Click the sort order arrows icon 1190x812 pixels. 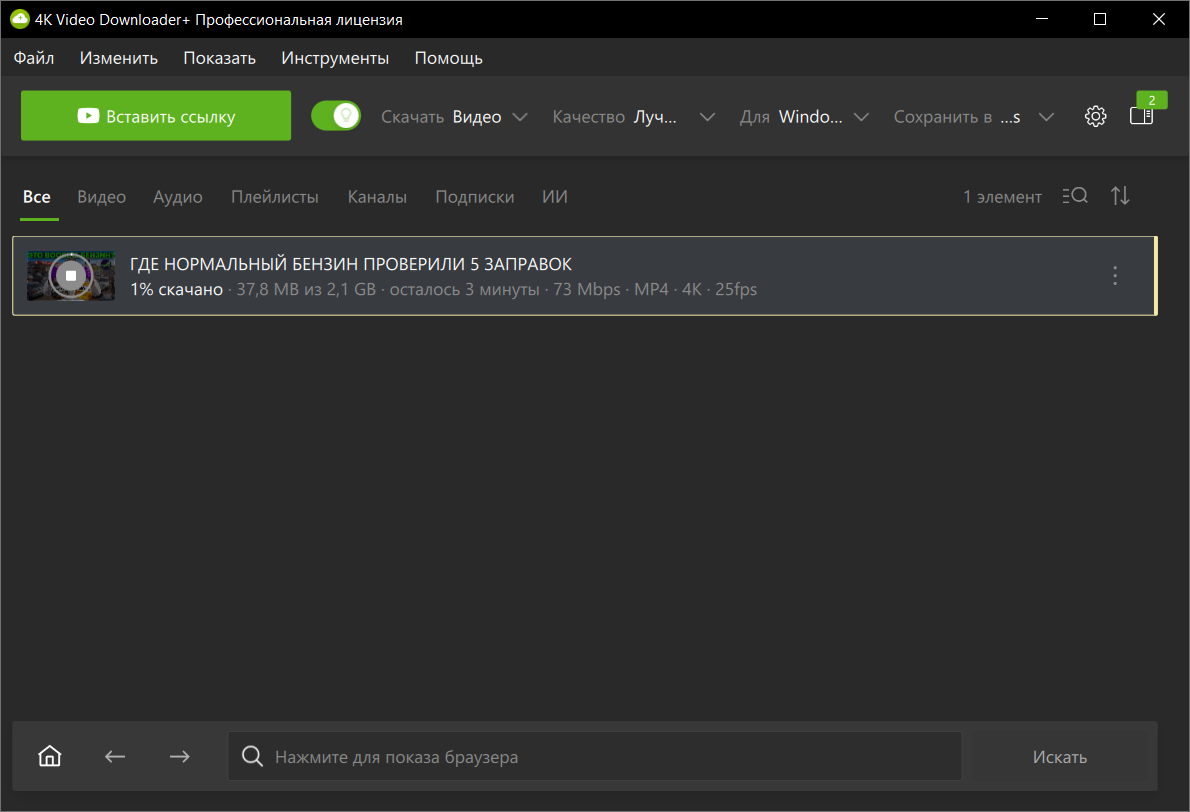pyautogui.click(x=1120, y=196)
